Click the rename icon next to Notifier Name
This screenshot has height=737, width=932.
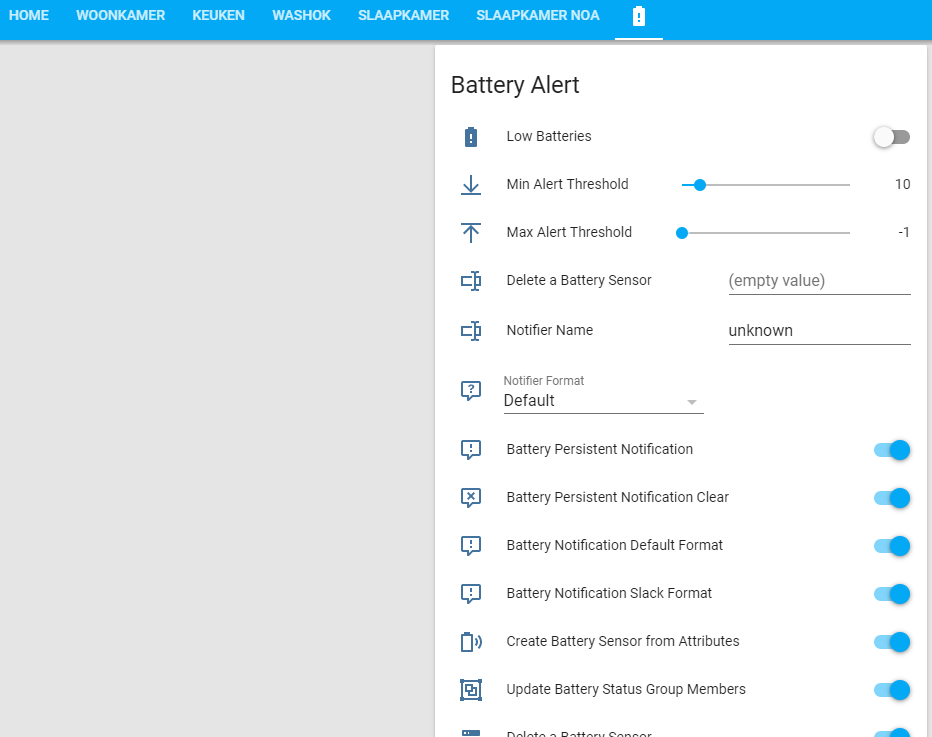pos(470,330)
